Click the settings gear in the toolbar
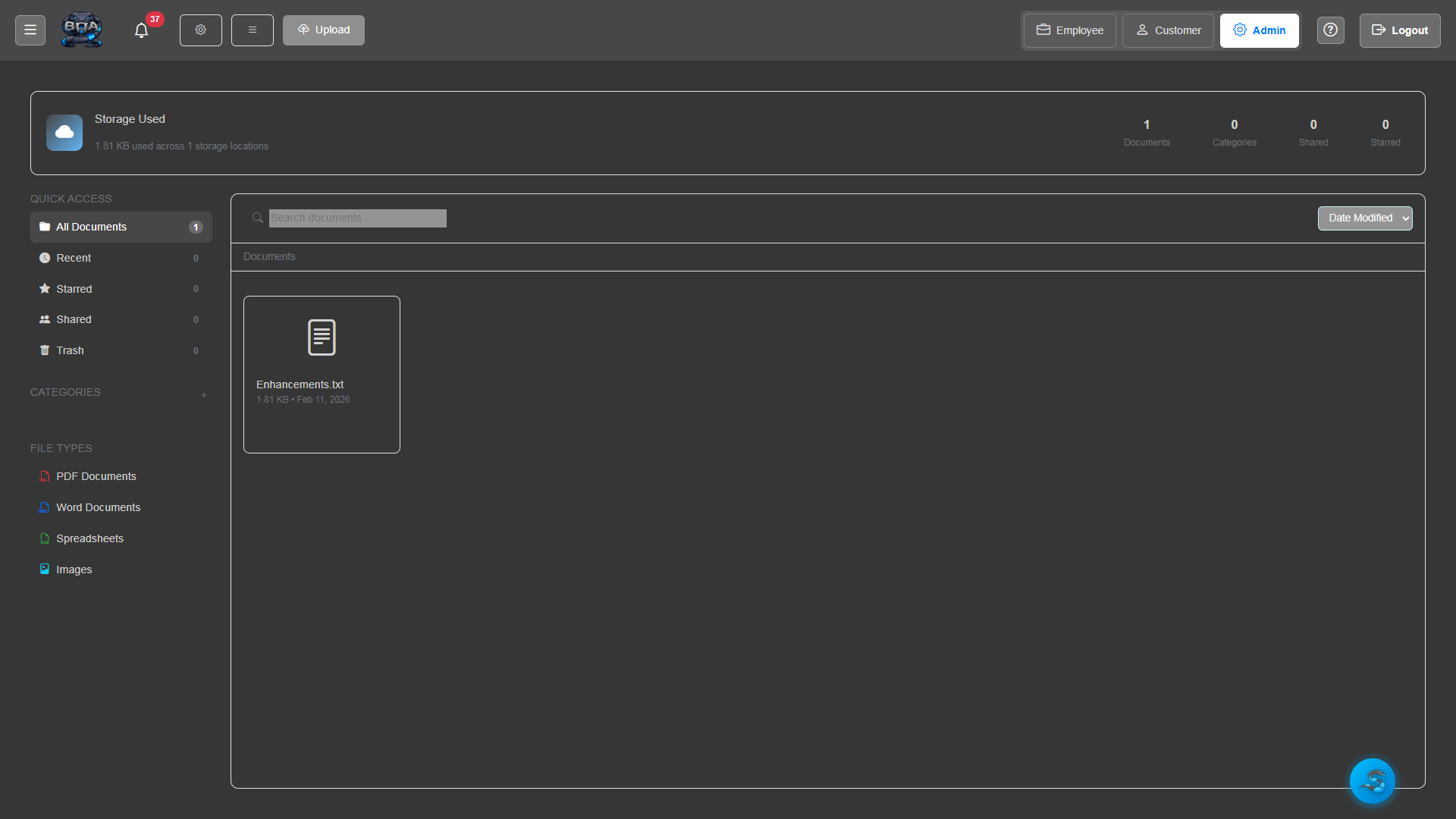Image resolution: width=1456 pixels, height=819 pixels. (200, 30)
